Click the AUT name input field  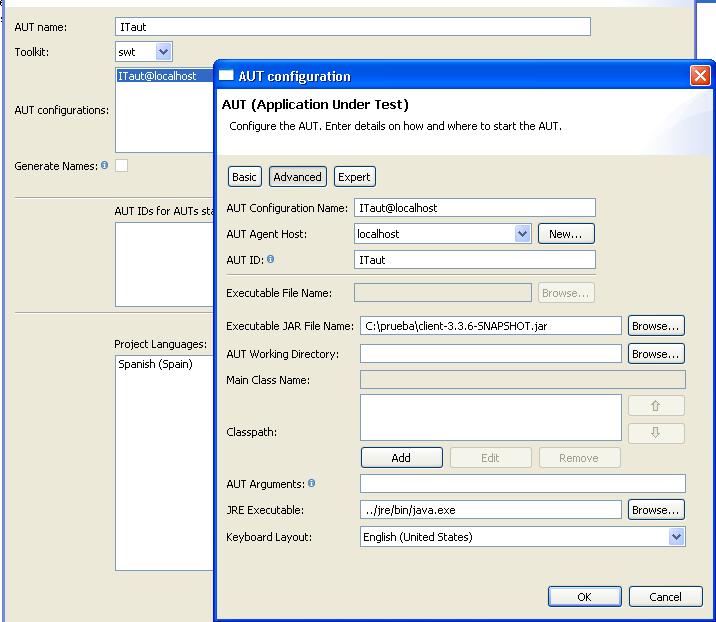tap(353, 27)
